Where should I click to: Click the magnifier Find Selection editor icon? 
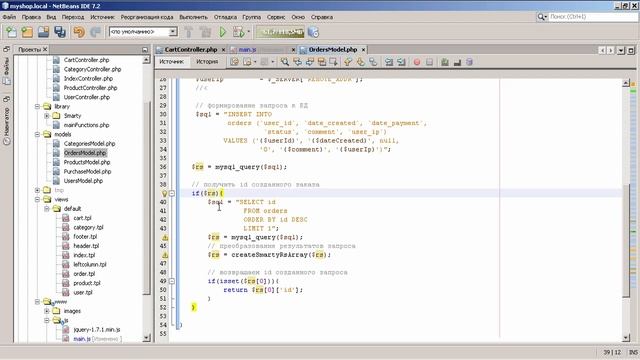[x=285, y=62]
